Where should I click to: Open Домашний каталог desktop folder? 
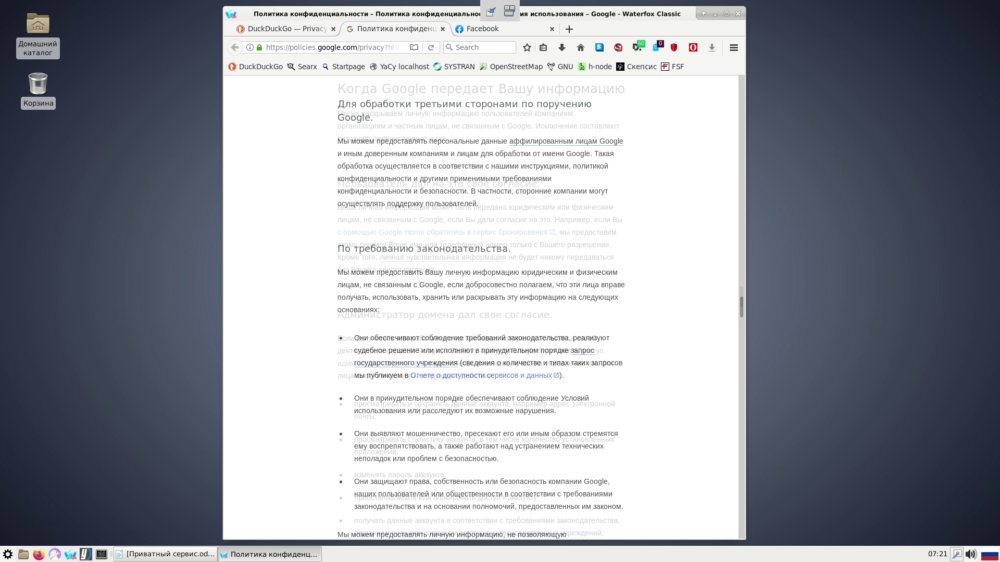(x=38, y=35)
